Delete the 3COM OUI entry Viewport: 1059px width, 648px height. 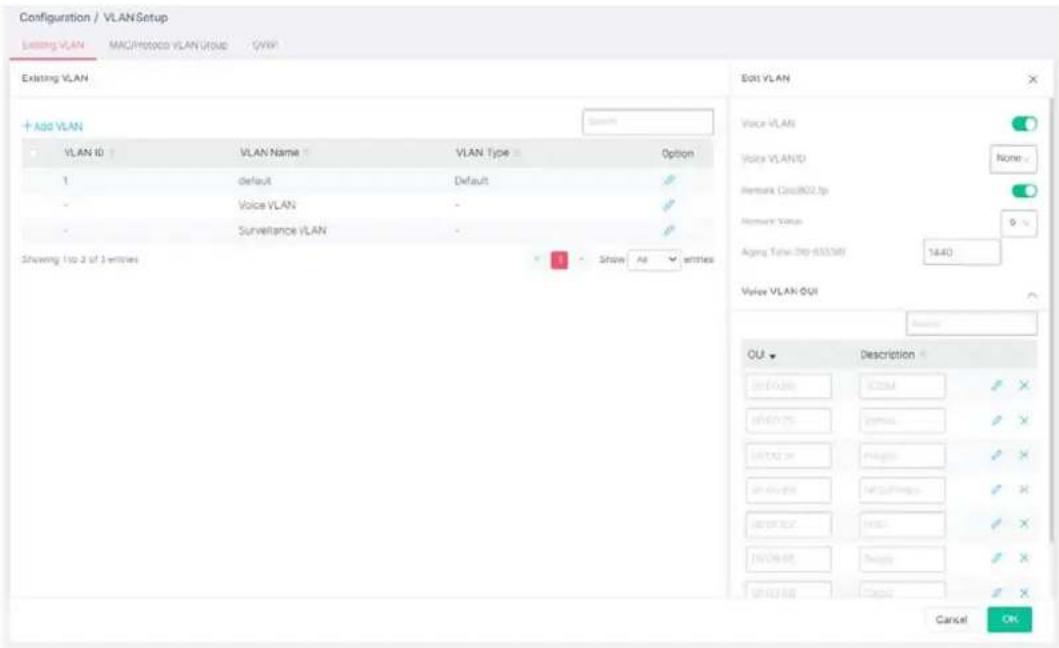point(1024,386)
